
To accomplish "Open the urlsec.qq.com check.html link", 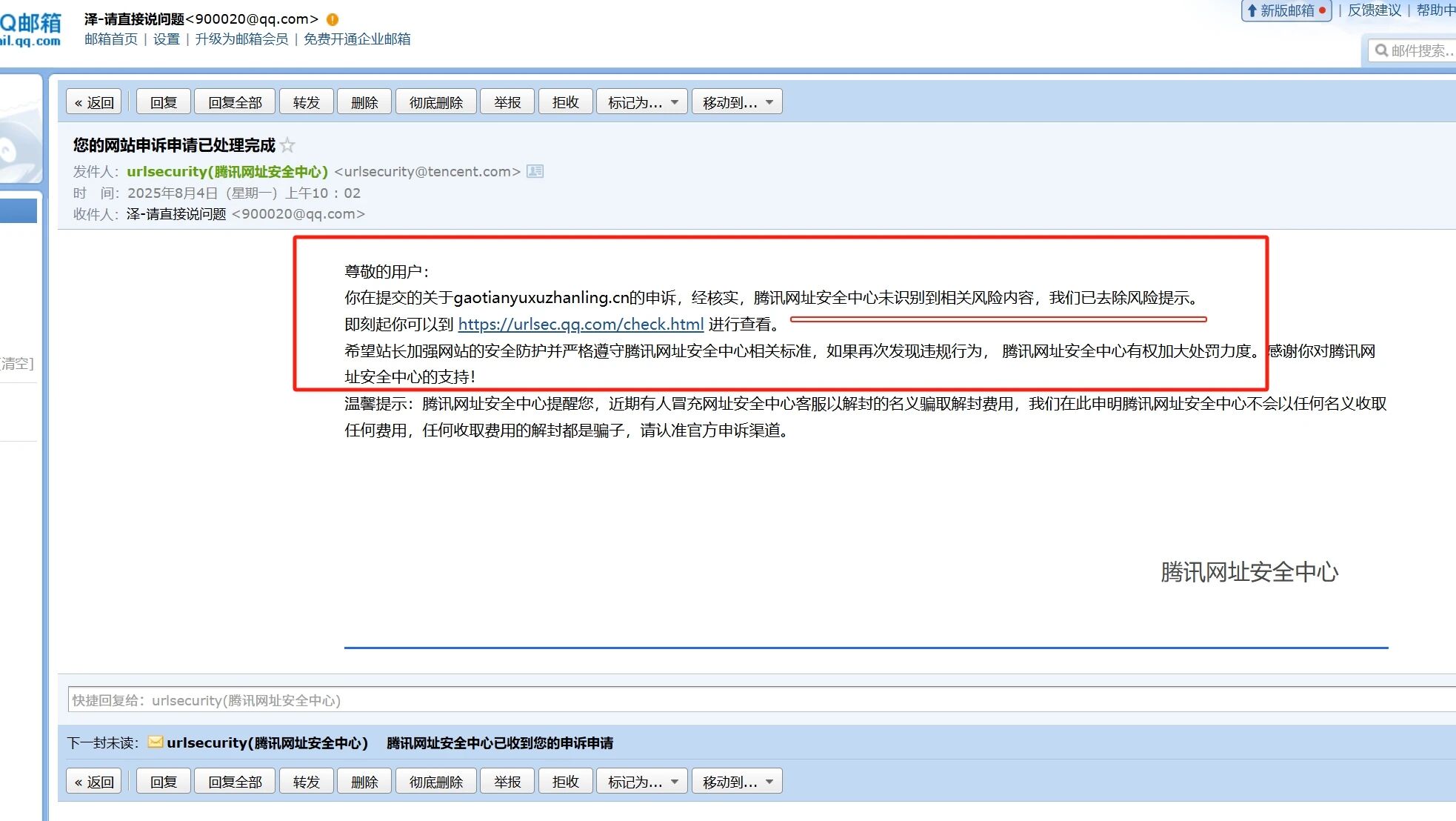I will (x=581, y=324).
